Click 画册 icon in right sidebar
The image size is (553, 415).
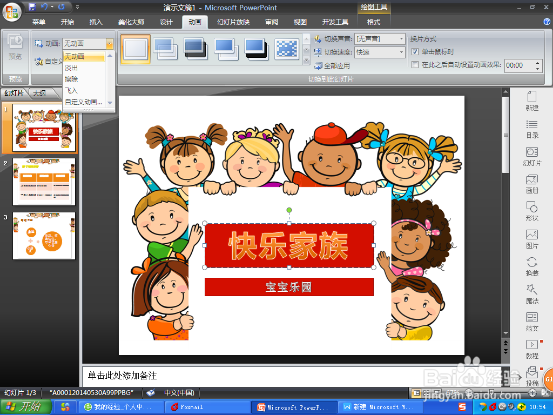532,184
